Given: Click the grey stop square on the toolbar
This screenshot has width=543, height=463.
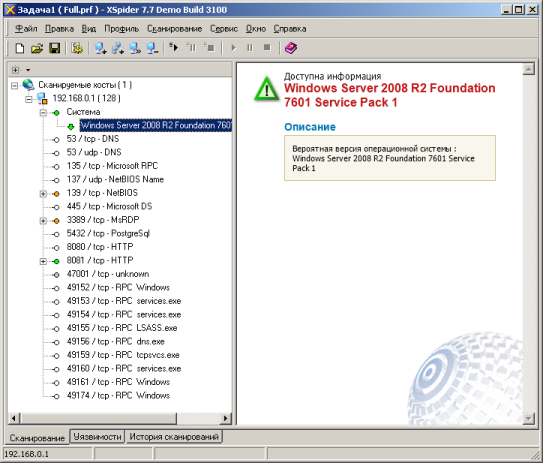Looking at the screenshot, I should (x=267, y=47).
